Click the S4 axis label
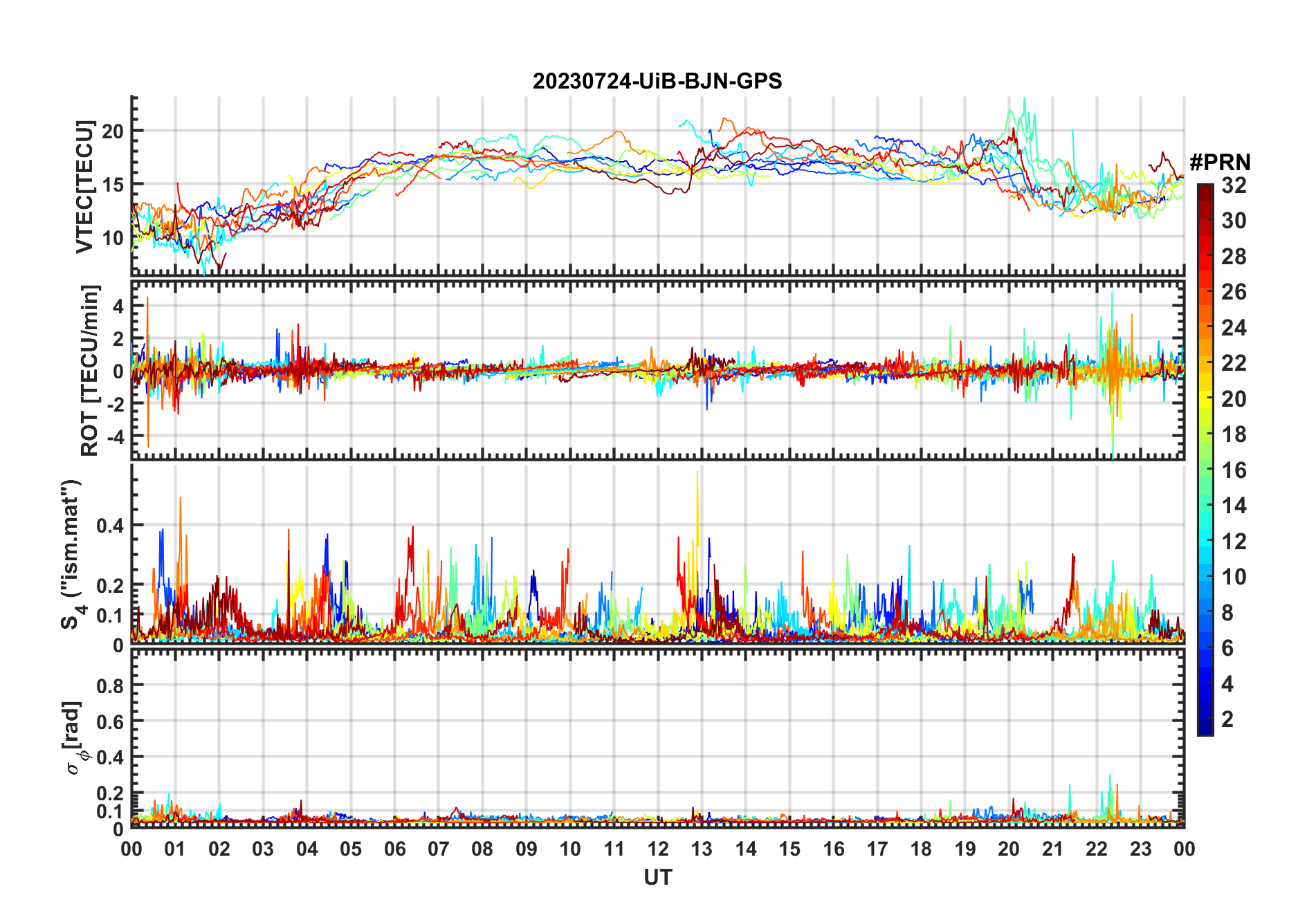The height and width of the screenshot is (920, 1316). point(72,553)
